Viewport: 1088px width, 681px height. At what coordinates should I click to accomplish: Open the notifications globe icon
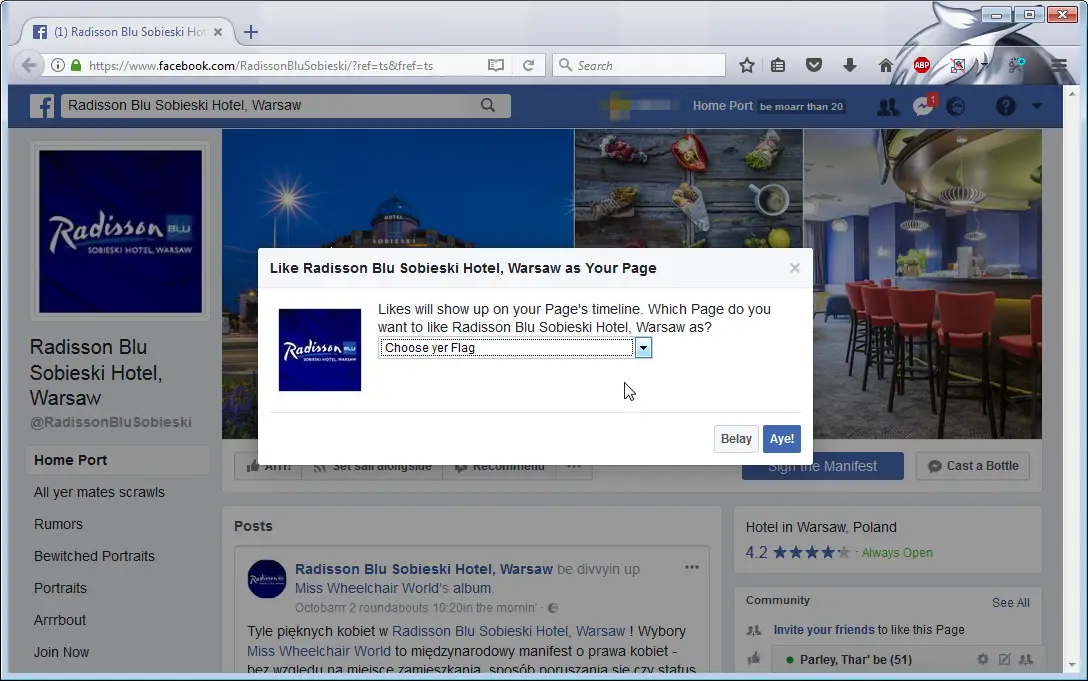(955, 105)
